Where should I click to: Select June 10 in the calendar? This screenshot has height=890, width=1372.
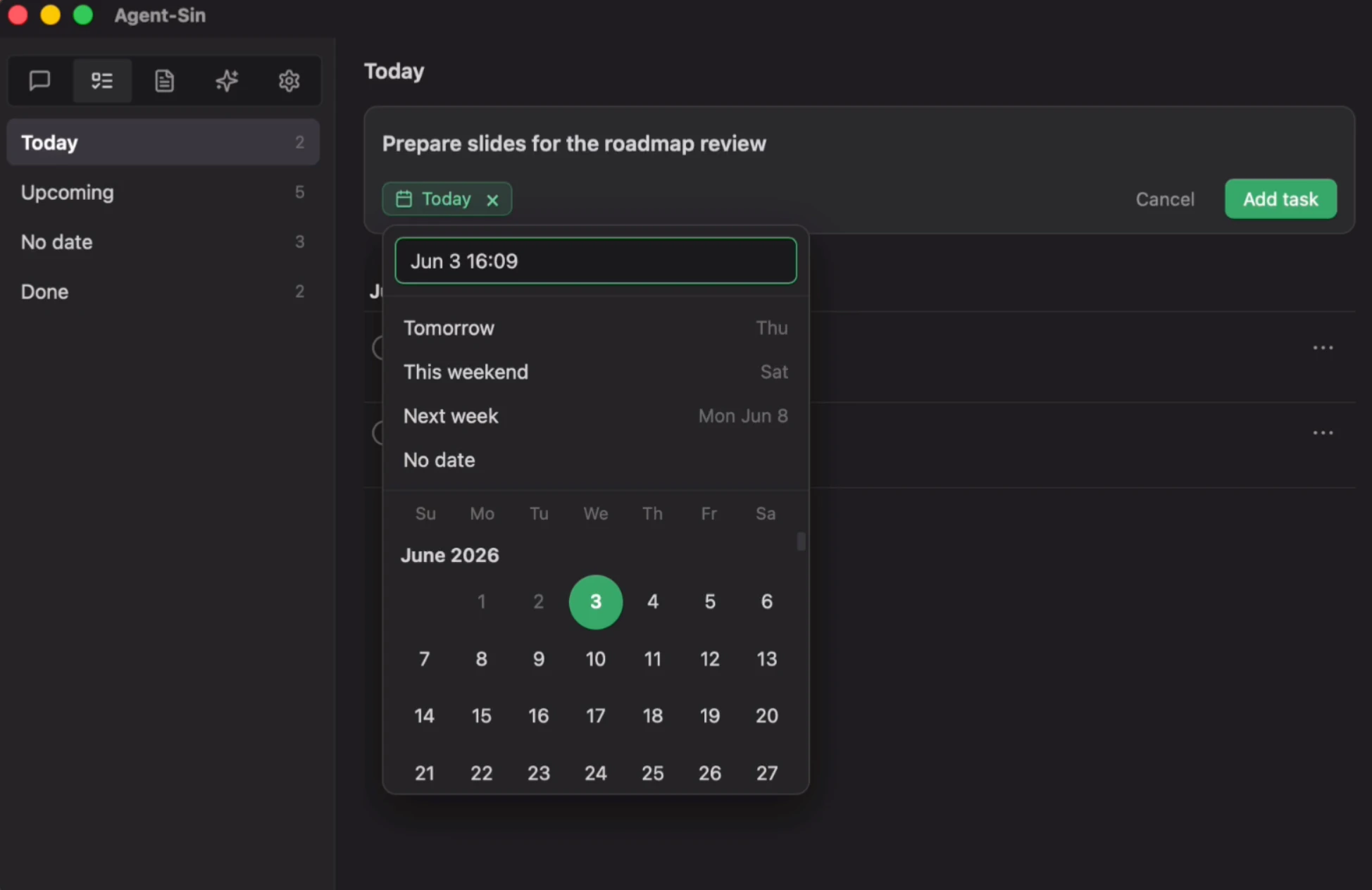pyautogui.click(x=596, y=659)
